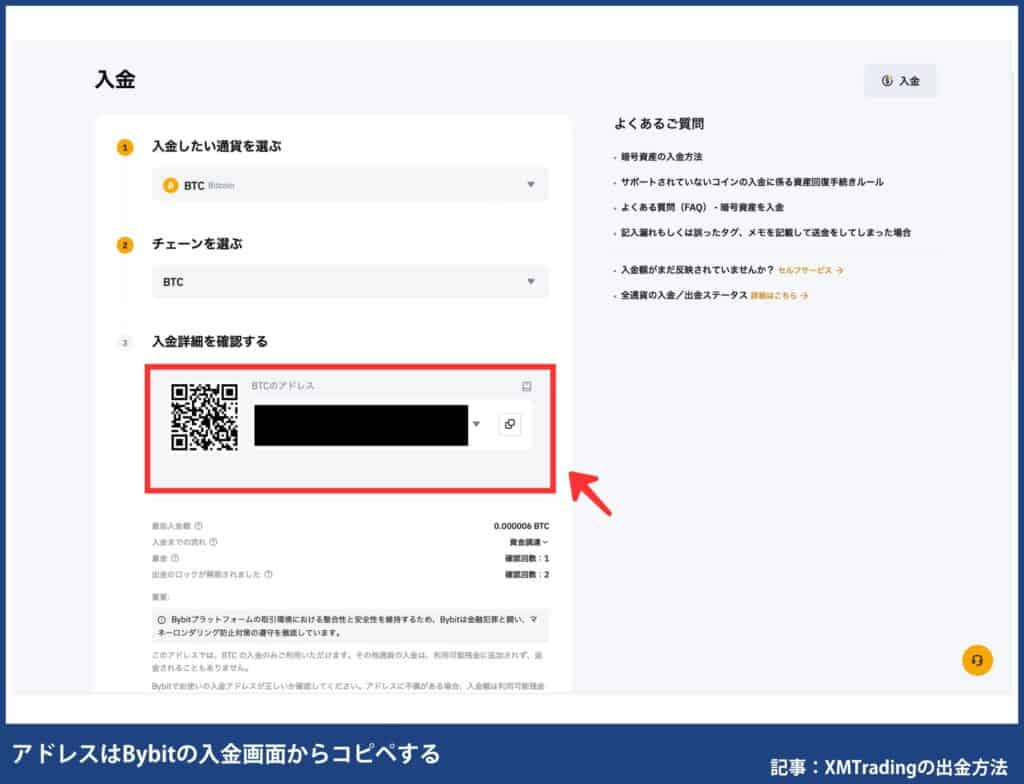Click the BTC deposit QR code
Screen dimensions: 1024x784
[x=204, y=417]
